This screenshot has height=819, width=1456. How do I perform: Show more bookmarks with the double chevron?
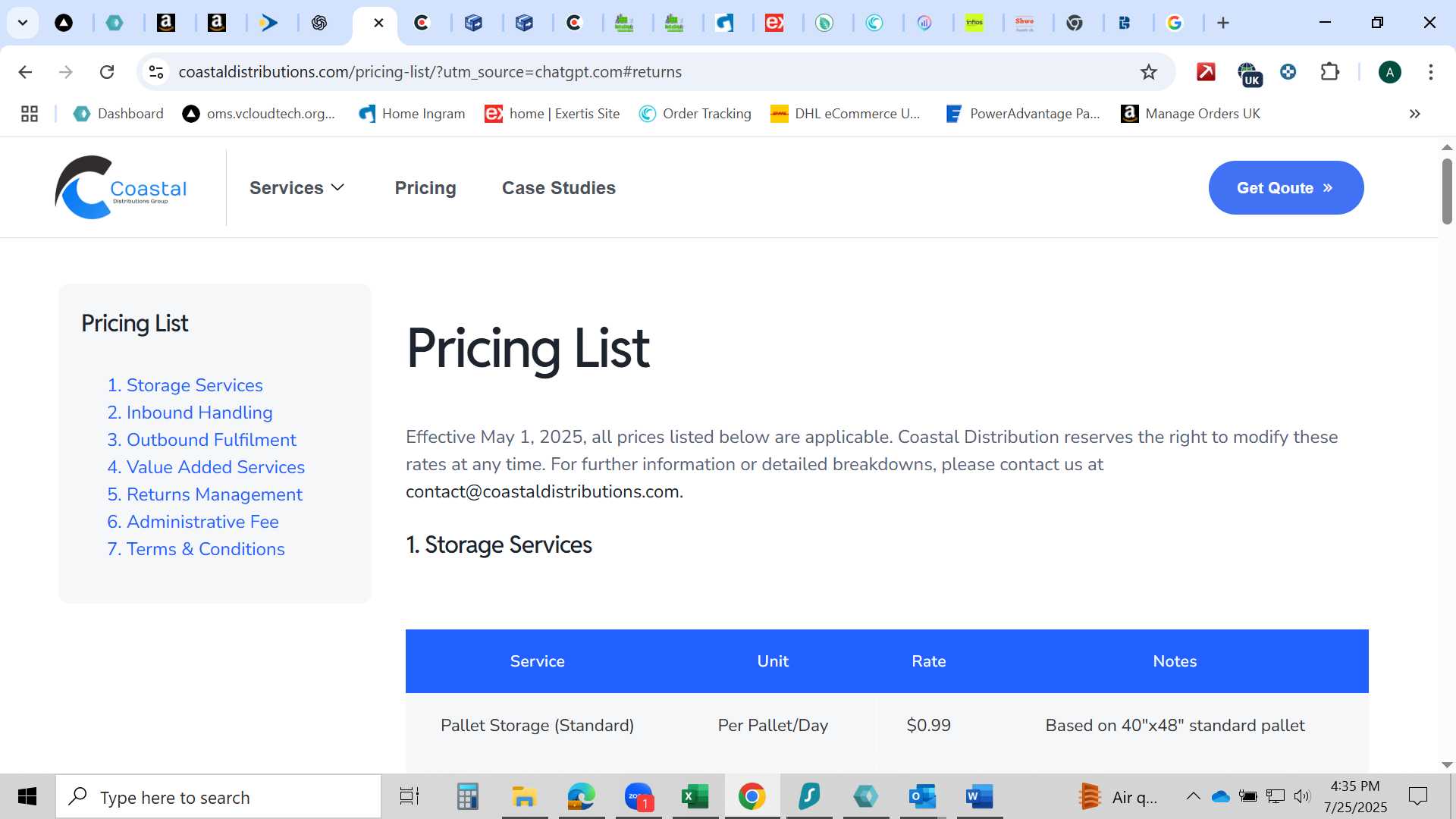(x=1414, y=114)
